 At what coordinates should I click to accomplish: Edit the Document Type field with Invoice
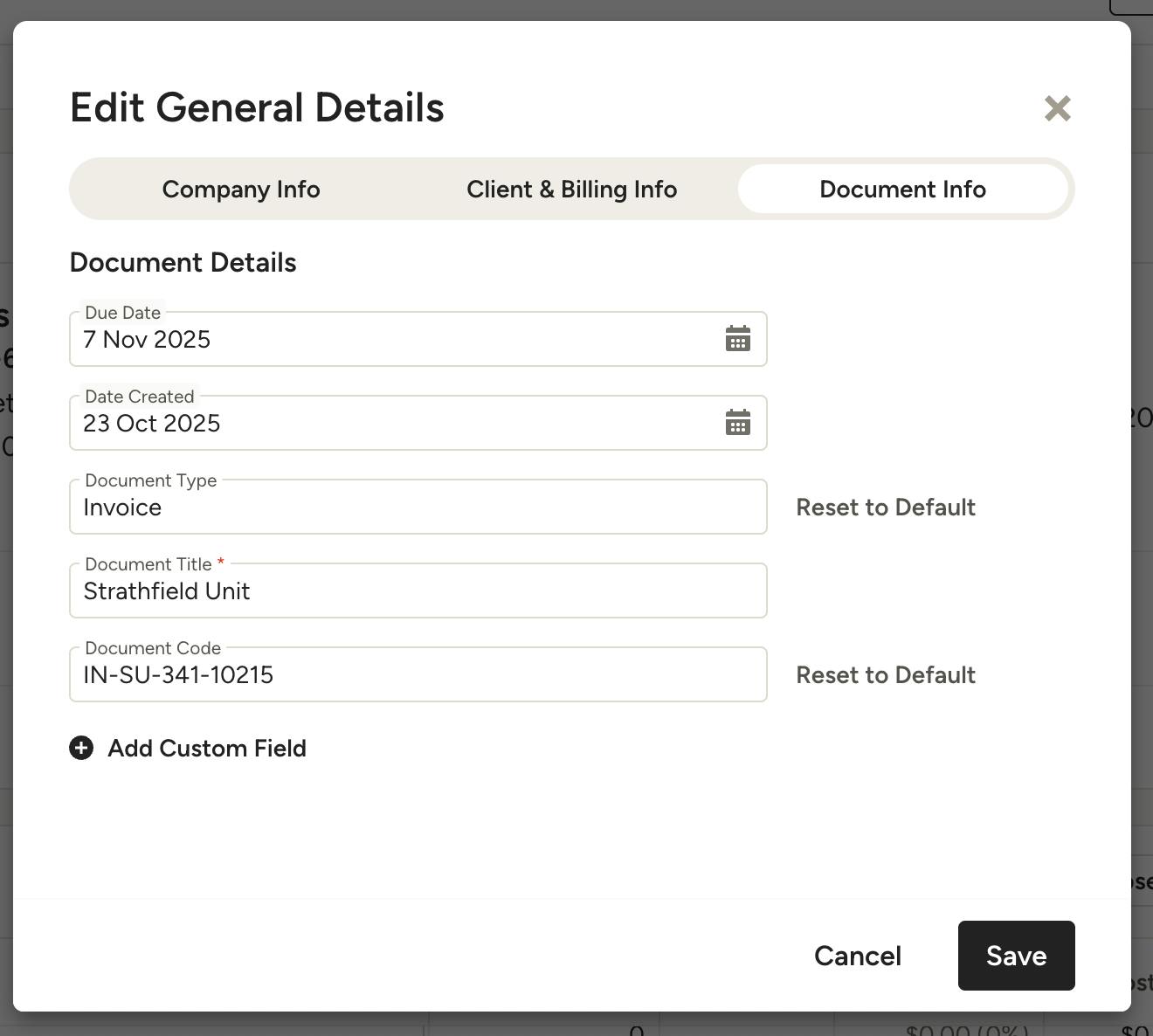[x=418, y=507]
